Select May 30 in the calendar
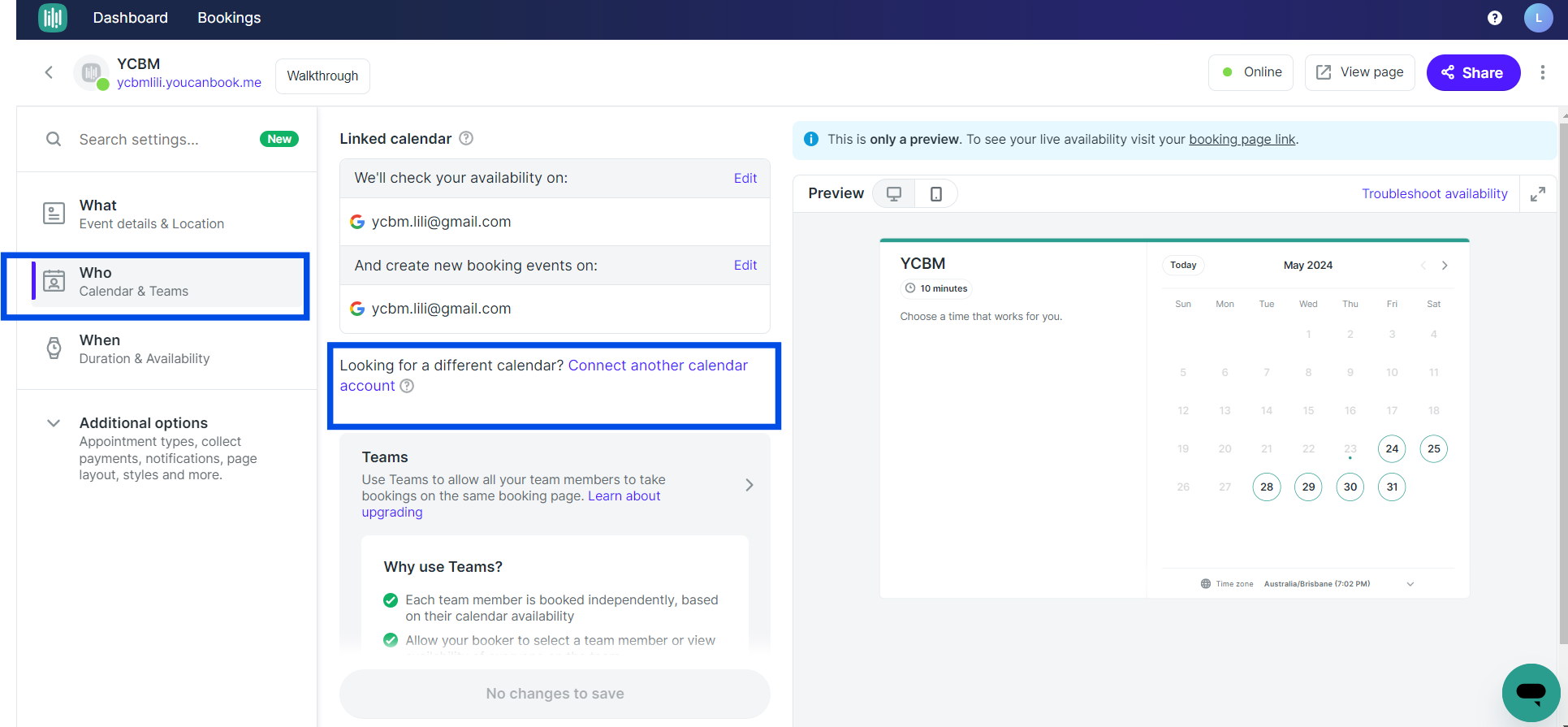The width and height of the screenshot is (1568, 727). point(1350,487)
